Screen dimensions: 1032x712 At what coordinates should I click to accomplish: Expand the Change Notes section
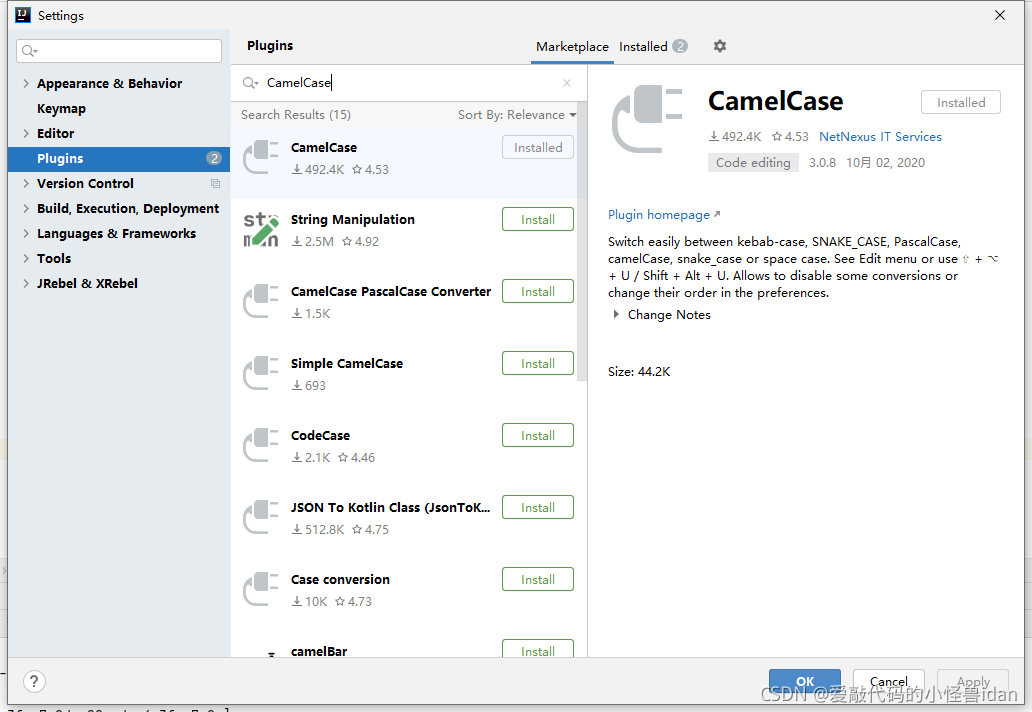(x=616, y=315)
